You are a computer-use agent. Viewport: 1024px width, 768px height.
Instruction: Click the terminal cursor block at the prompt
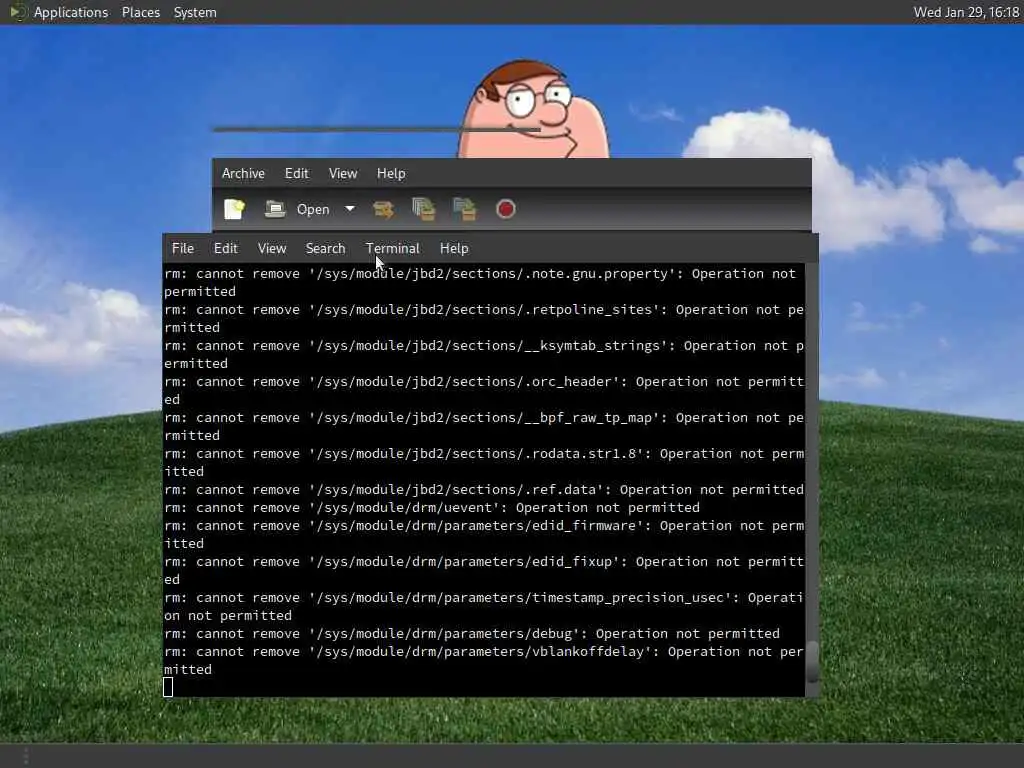coord(168,687)
